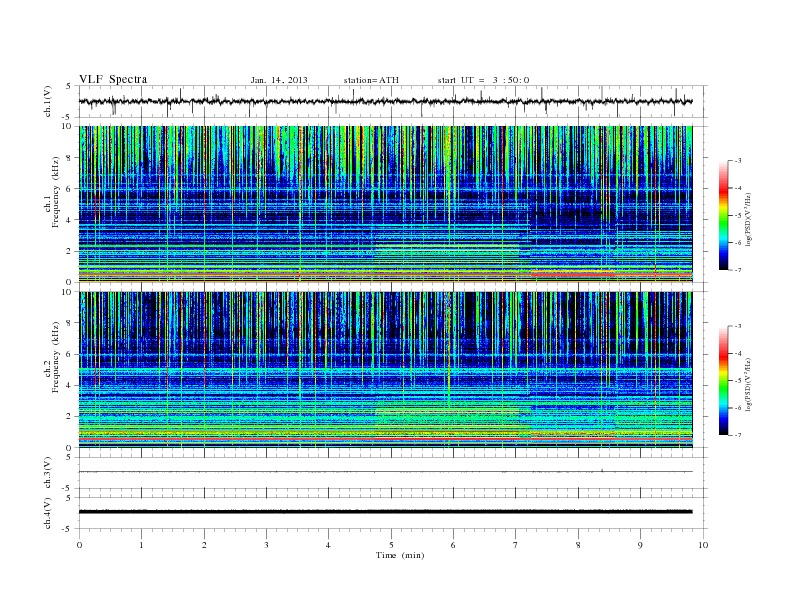Select the "start UT = 3 :50: 0" label
This screenshot has height=612, width=792.
click(483, 80)
